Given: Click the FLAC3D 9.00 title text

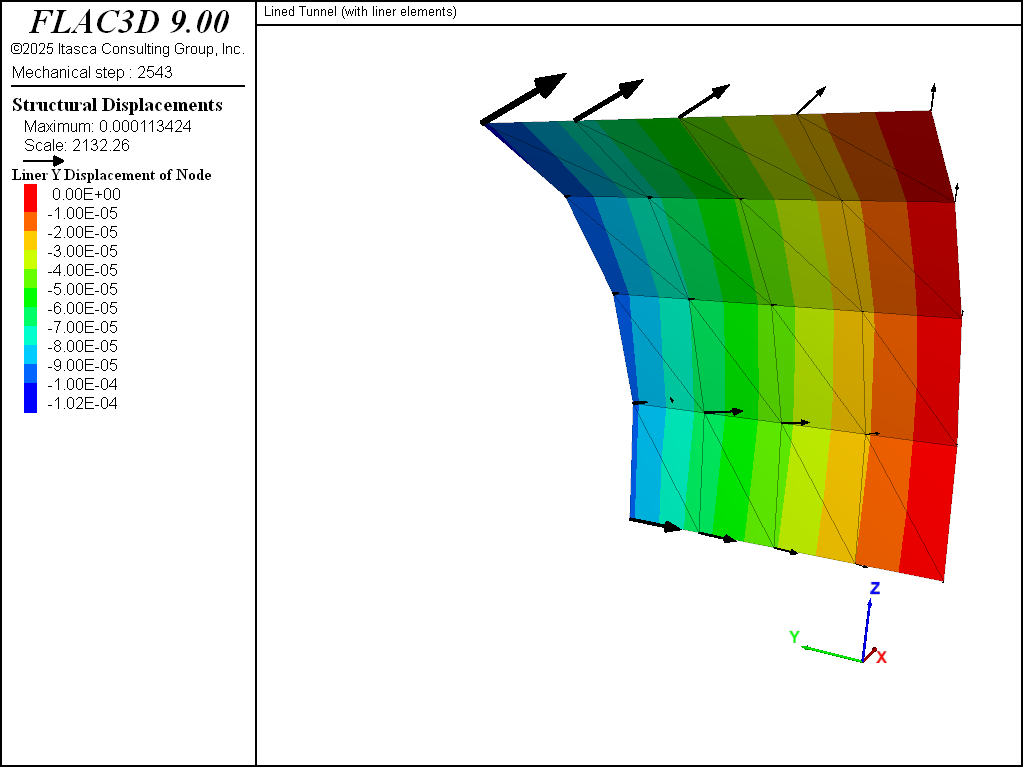Looking at the screenshot, I should (129, 22).
